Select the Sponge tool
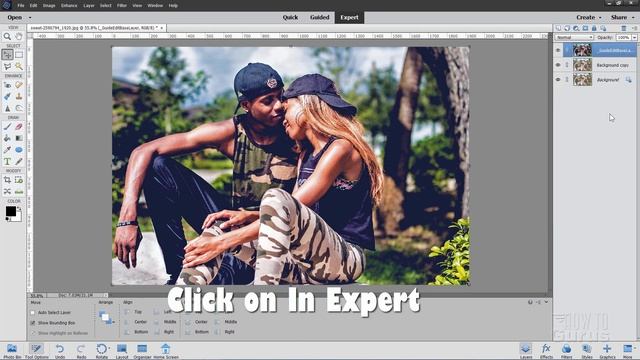The image size is (640, 360). (x=19, y=108)
